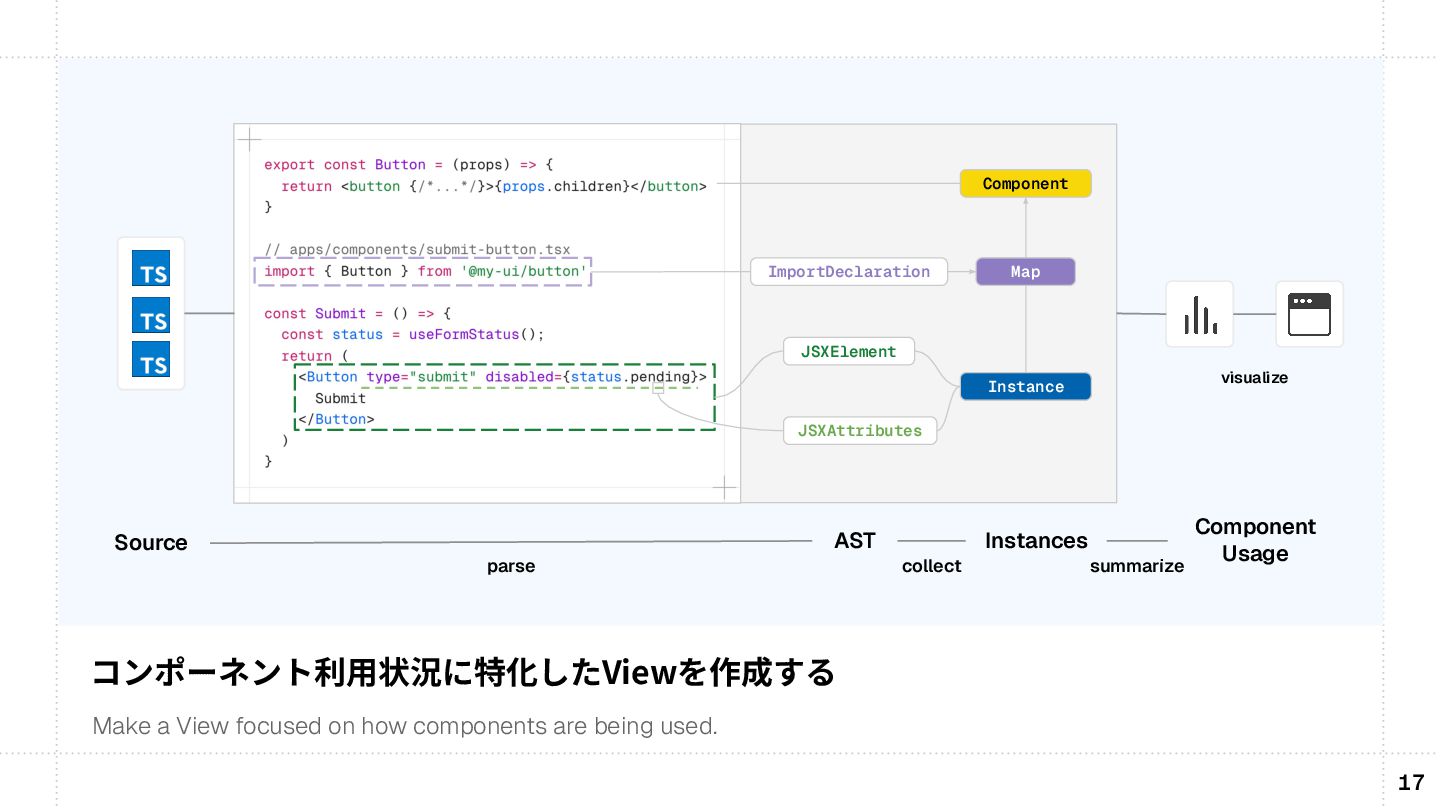
Task: Click the visualize caption
Action: click(1254, 378)
